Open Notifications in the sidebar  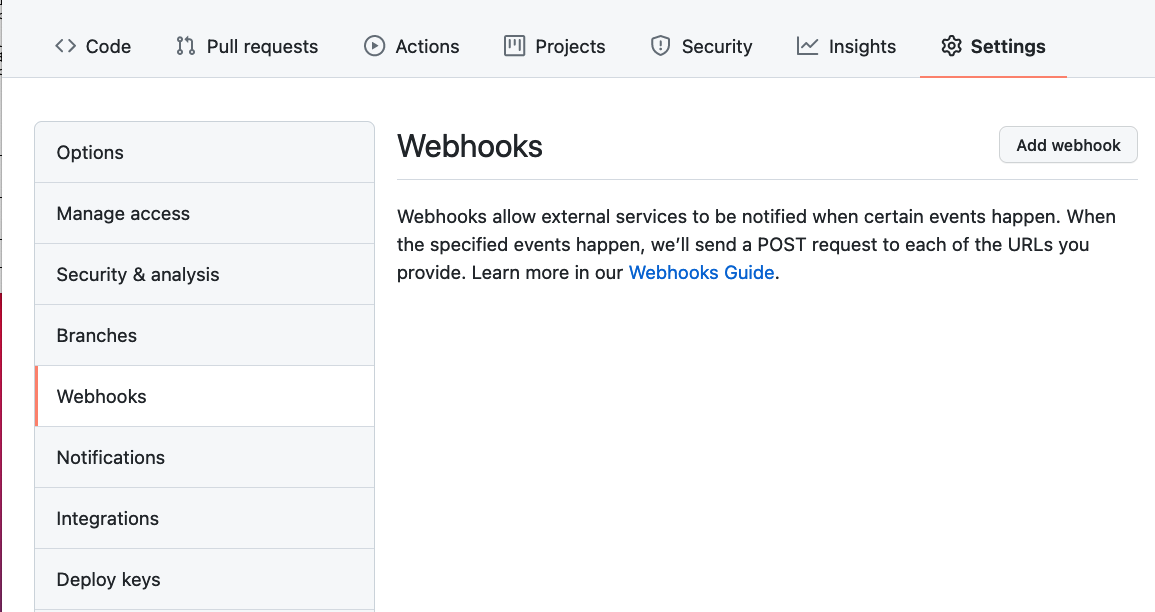click(205, 457)
